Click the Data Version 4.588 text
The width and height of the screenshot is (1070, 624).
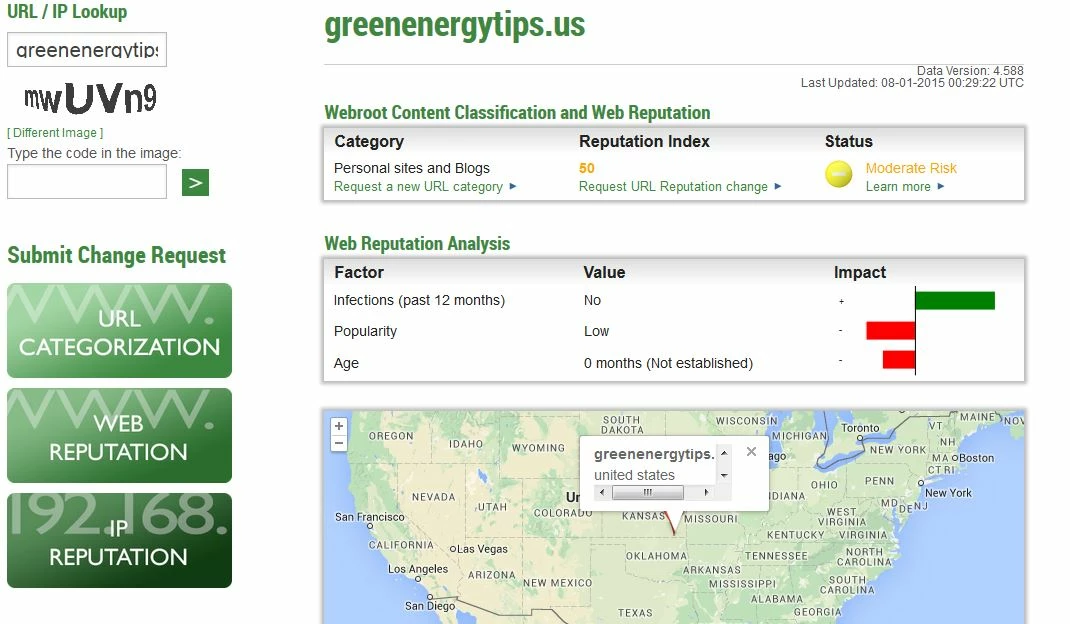[x=970, y=70]
